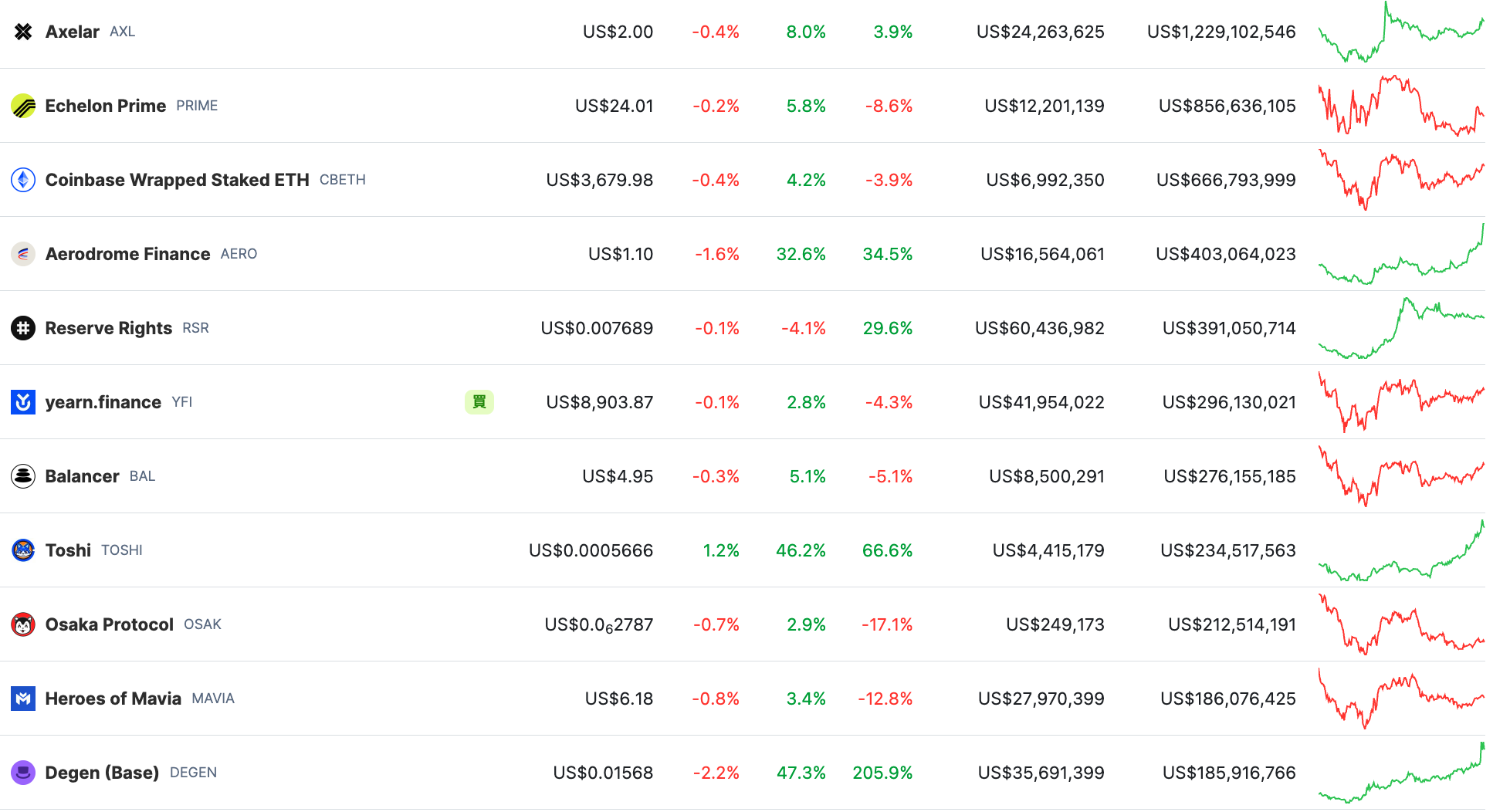Click the Aerodrome Finance logo icon
Viewport: 1510px width, 812px height.
pyautogui.click(x=23, y=254)
